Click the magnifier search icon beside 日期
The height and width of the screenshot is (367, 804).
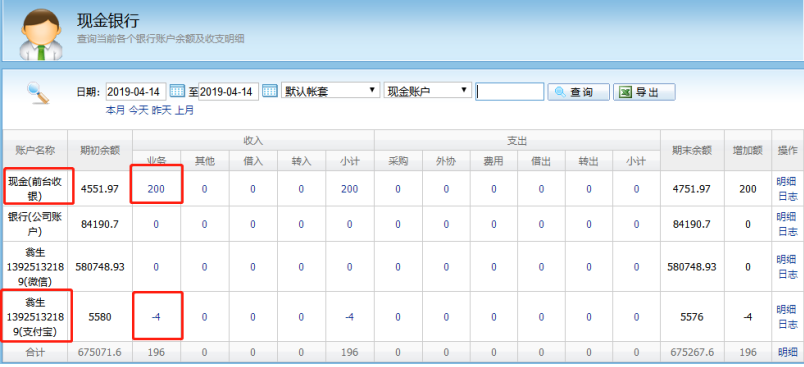point(37,93)
